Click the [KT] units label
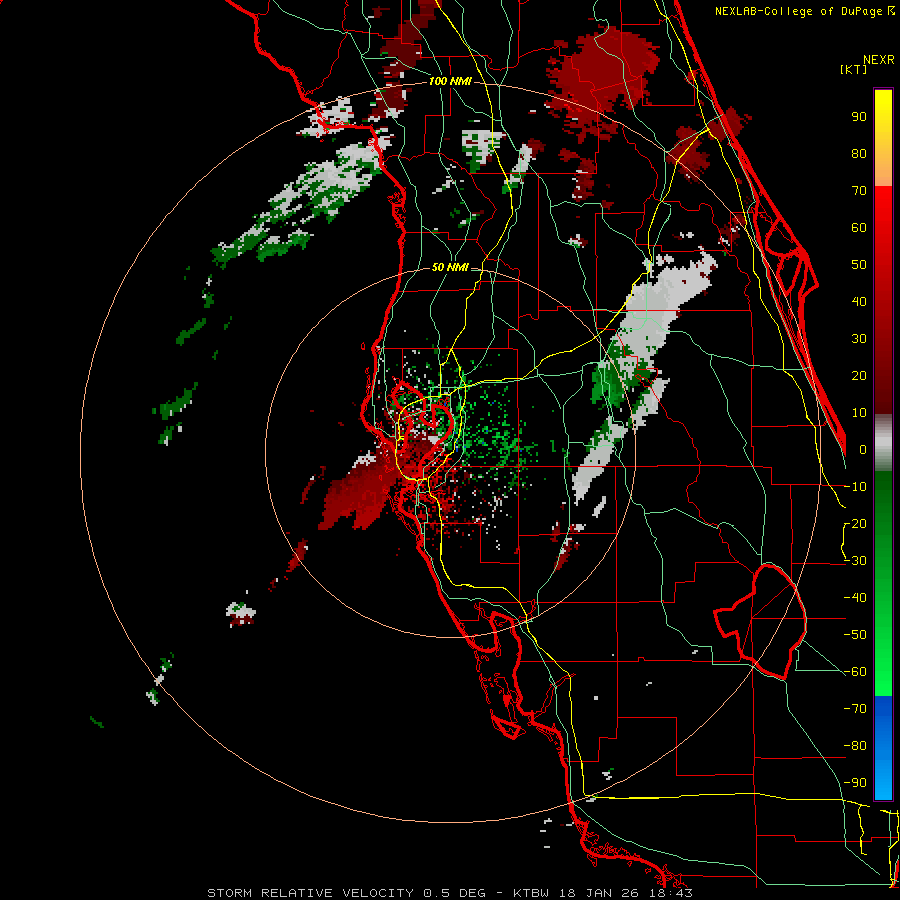This screenshot has height=900, width=900. point(854,69)
